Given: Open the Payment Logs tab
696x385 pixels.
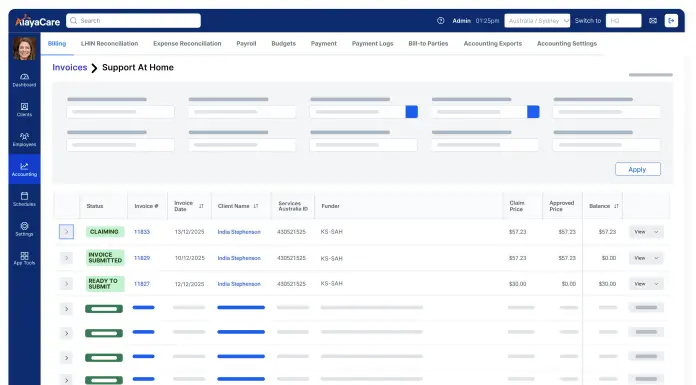Looking at the screenshot, I should click(x=372, y=44).
